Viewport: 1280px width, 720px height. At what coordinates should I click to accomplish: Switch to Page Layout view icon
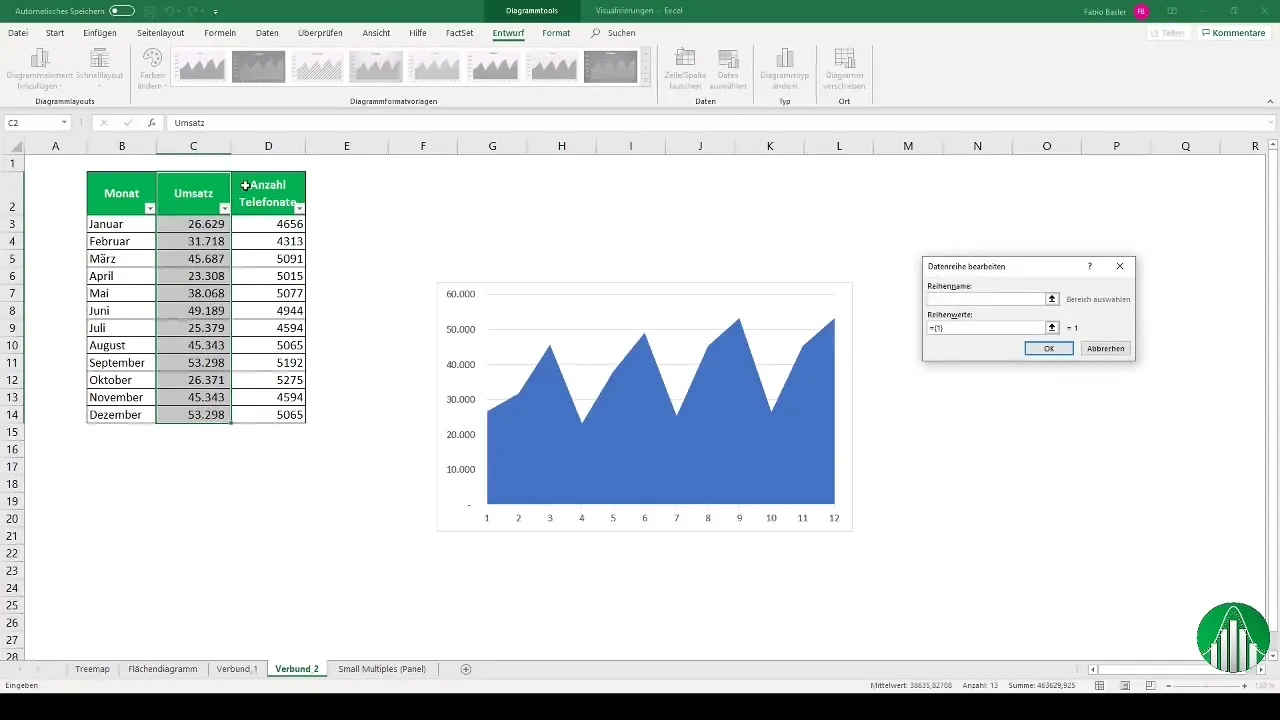1126,686
